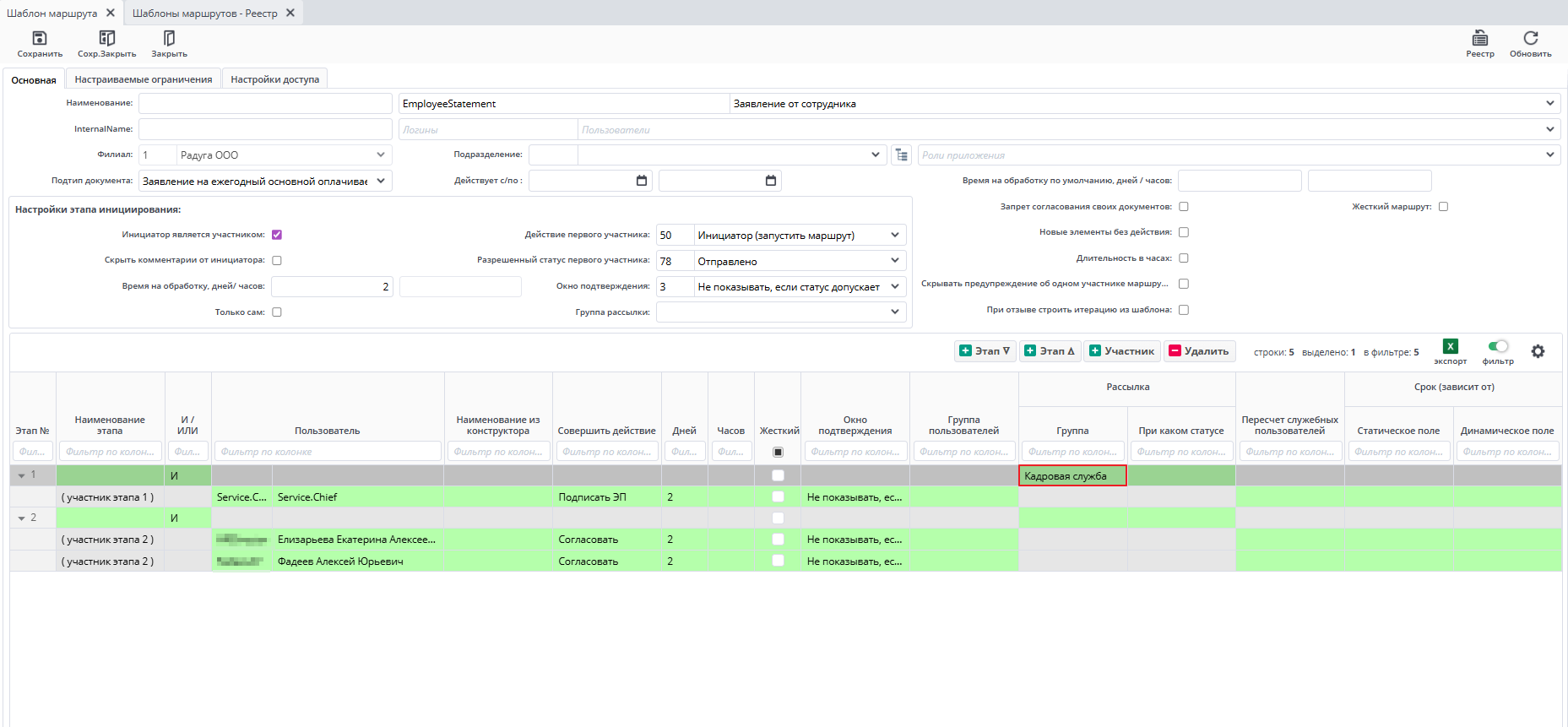Click the Закрыть toolbar icon
This screenshot has height=727, width=1568.
click(169, 39)
